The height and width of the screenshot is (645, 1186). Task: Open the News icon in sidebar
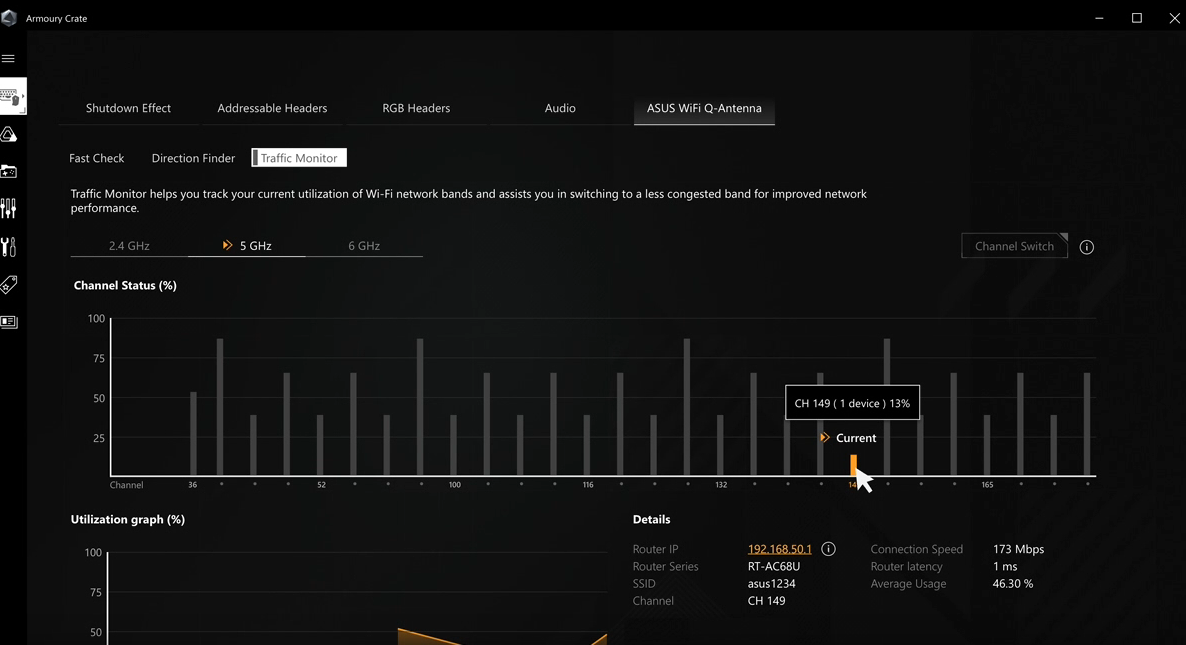[x=9, y=322]
